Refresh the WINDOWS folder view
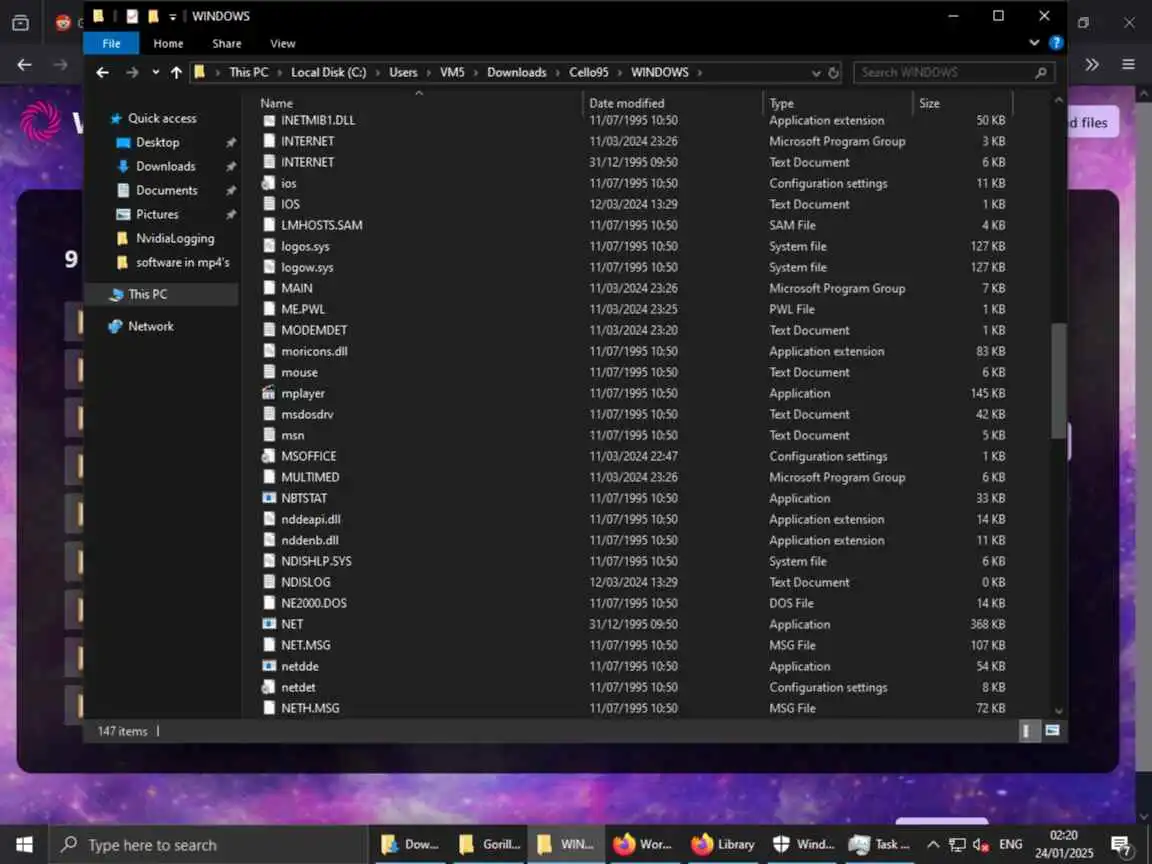1152x864 pixels. point(833,73)
